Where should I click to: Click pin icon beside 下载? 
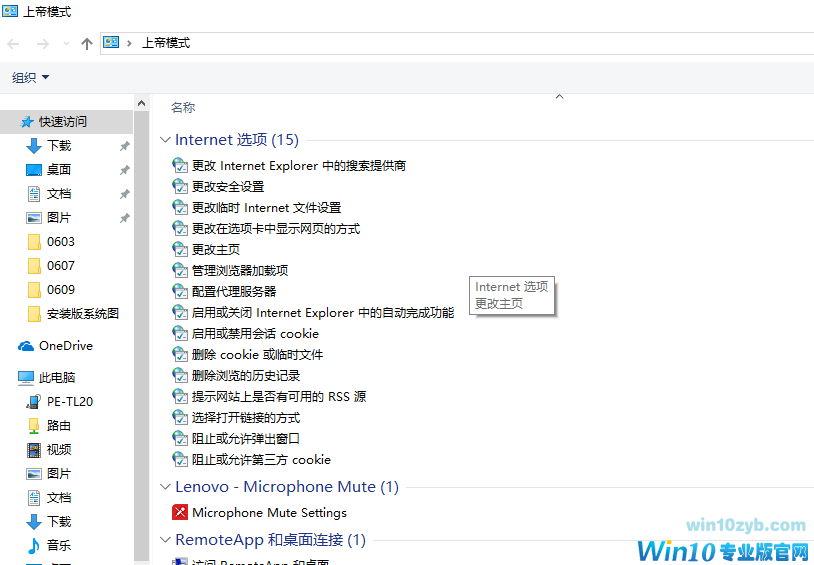click(125, 146)
